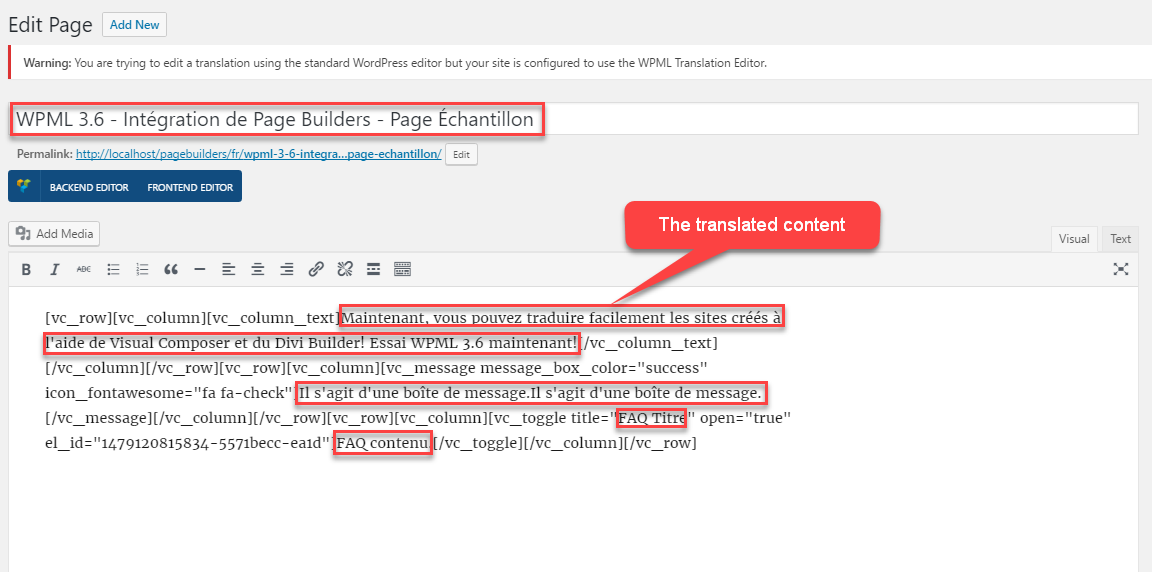Apply italic formatting in editor toolbar
Image resolution: width=1152 pixels, height=572 pixels.
[x=54, y=269]
